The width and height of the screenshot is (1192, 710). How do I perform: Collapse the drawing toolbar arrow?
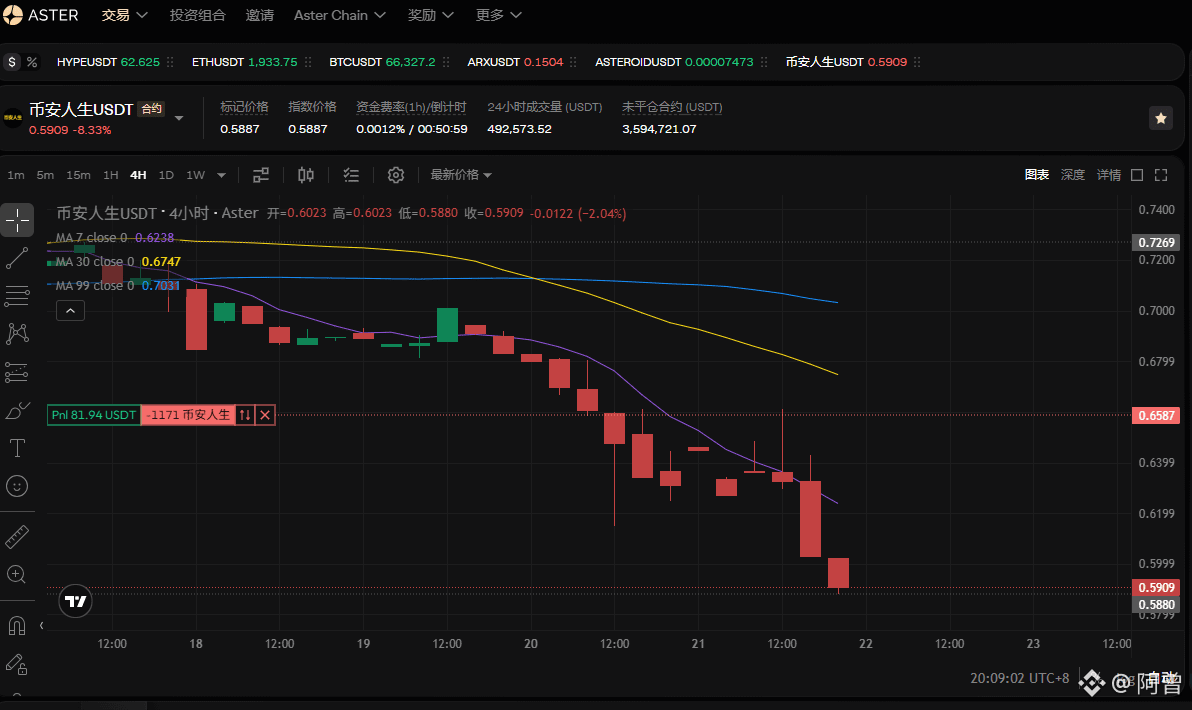tap(41, 626)
